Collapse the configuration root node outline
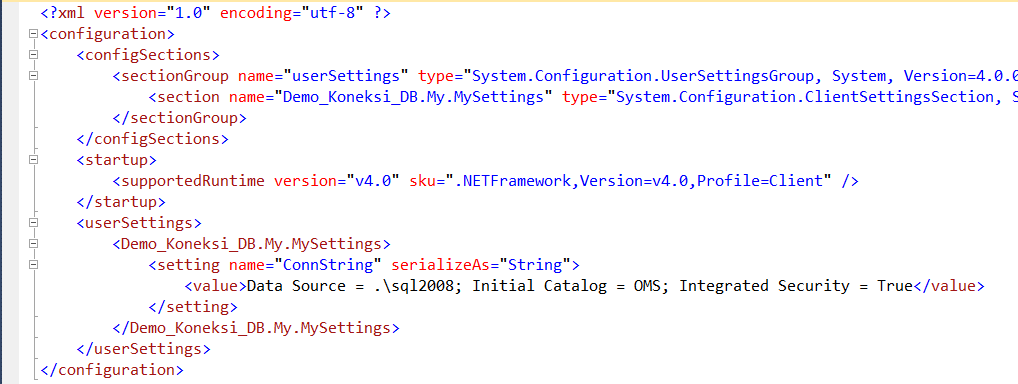 point(34,34)
